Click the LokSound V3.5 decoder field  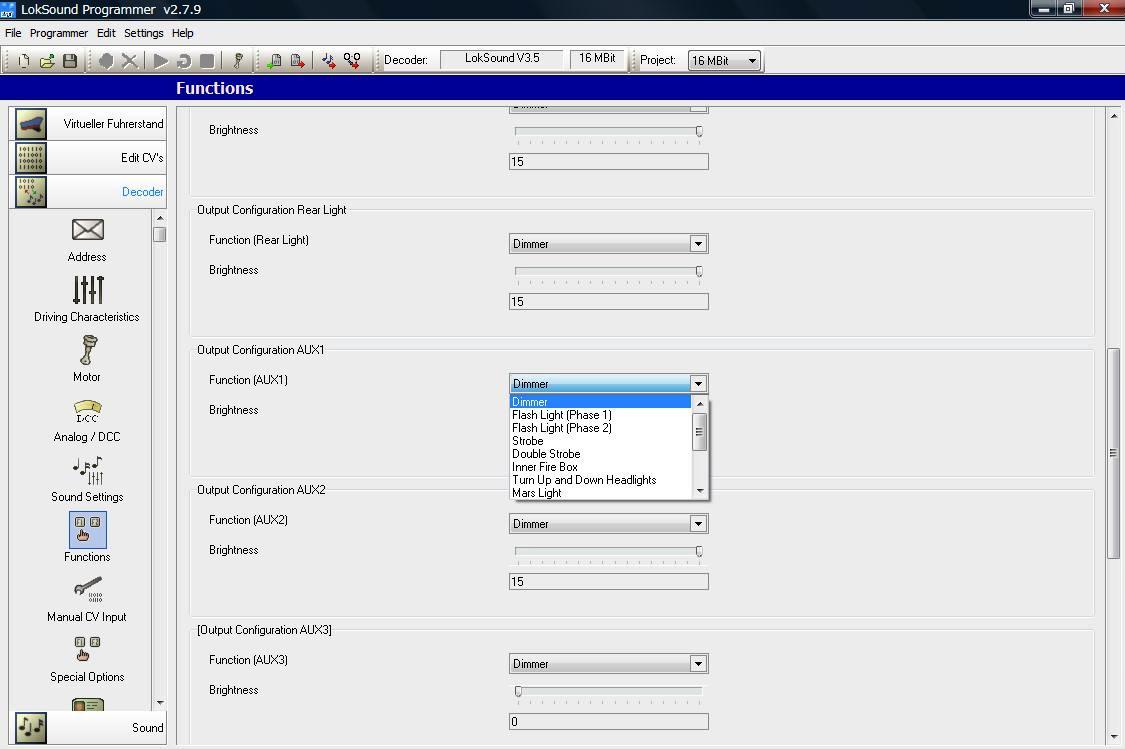click(502, 59)
